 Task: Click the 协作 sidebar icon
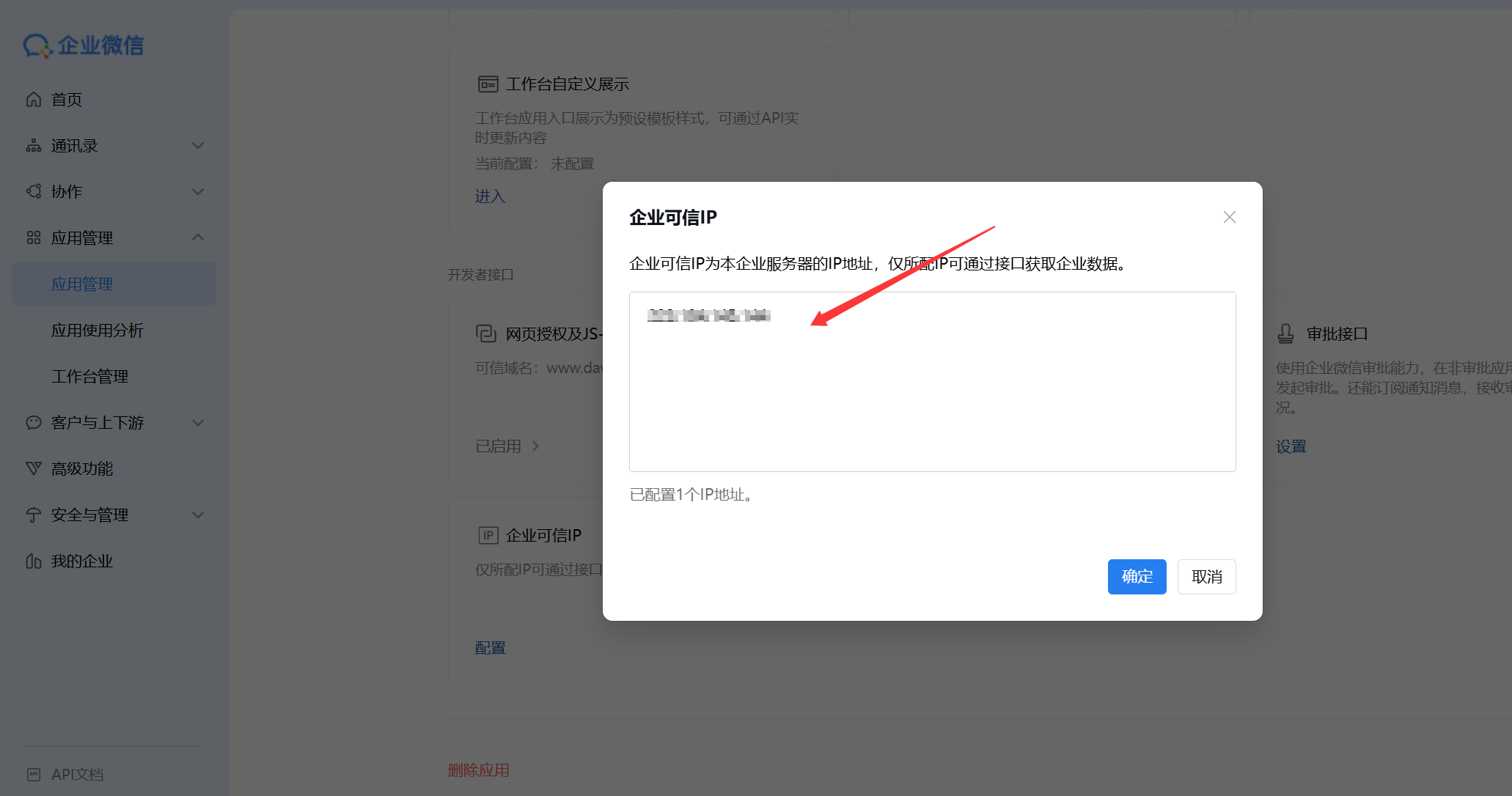pos(34,191)
